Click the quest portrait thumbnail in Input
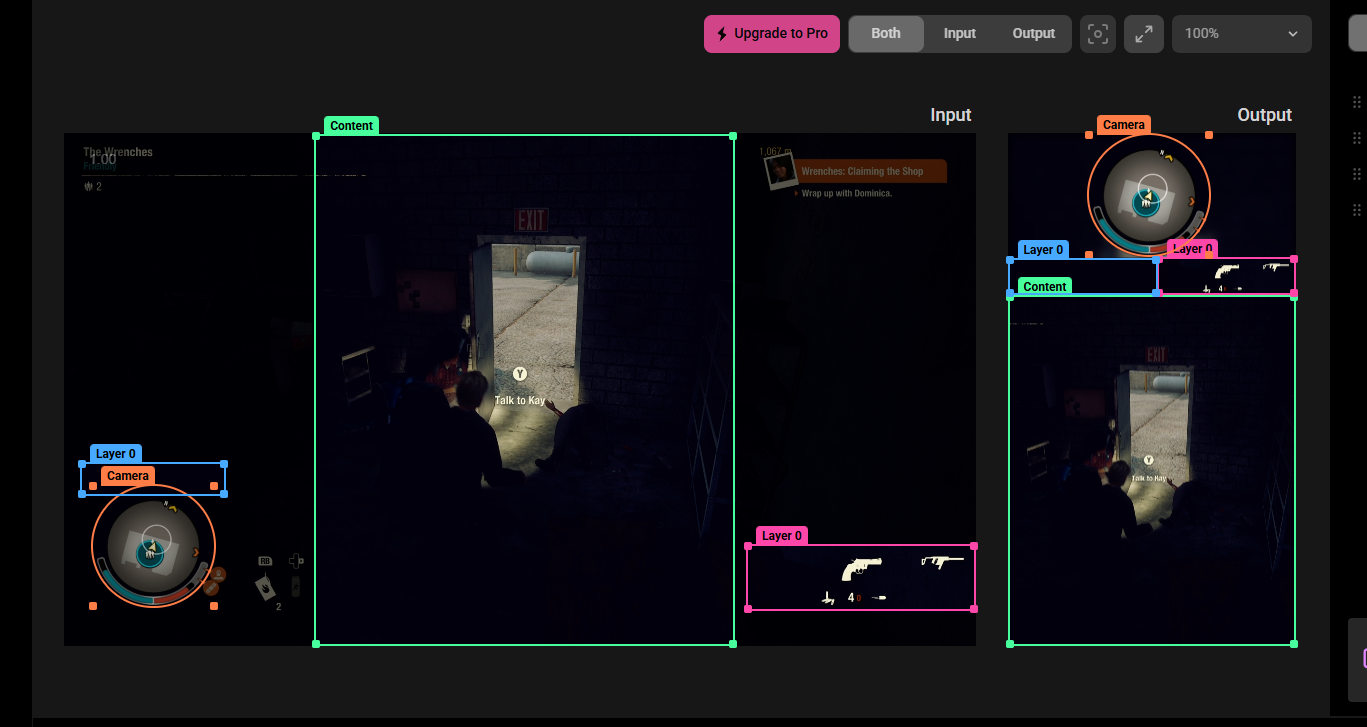1367x727 pixels. 778,172
